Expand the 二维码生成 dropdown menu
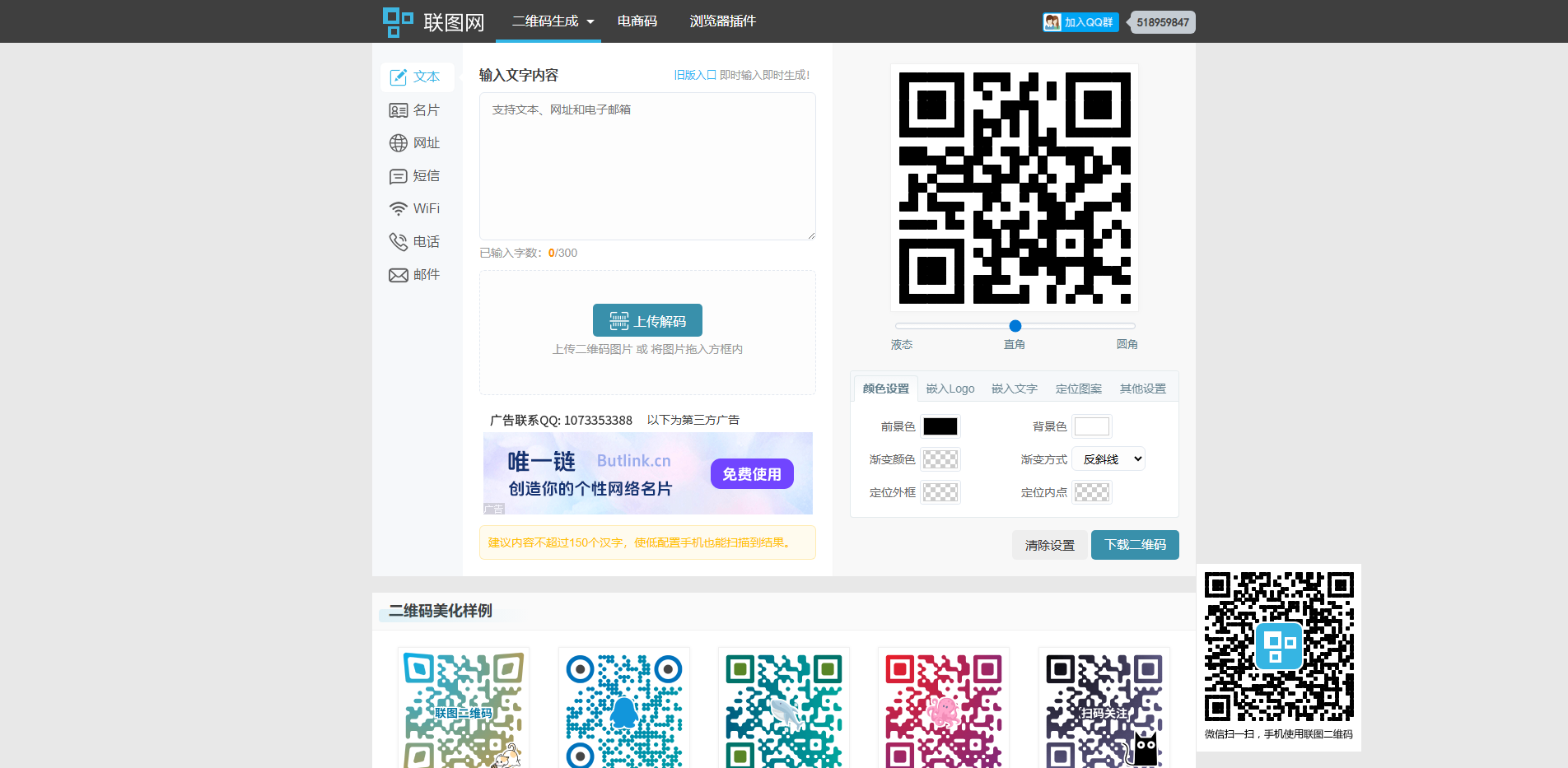The height and width of the screenshot is (768, 1568). 548,21
